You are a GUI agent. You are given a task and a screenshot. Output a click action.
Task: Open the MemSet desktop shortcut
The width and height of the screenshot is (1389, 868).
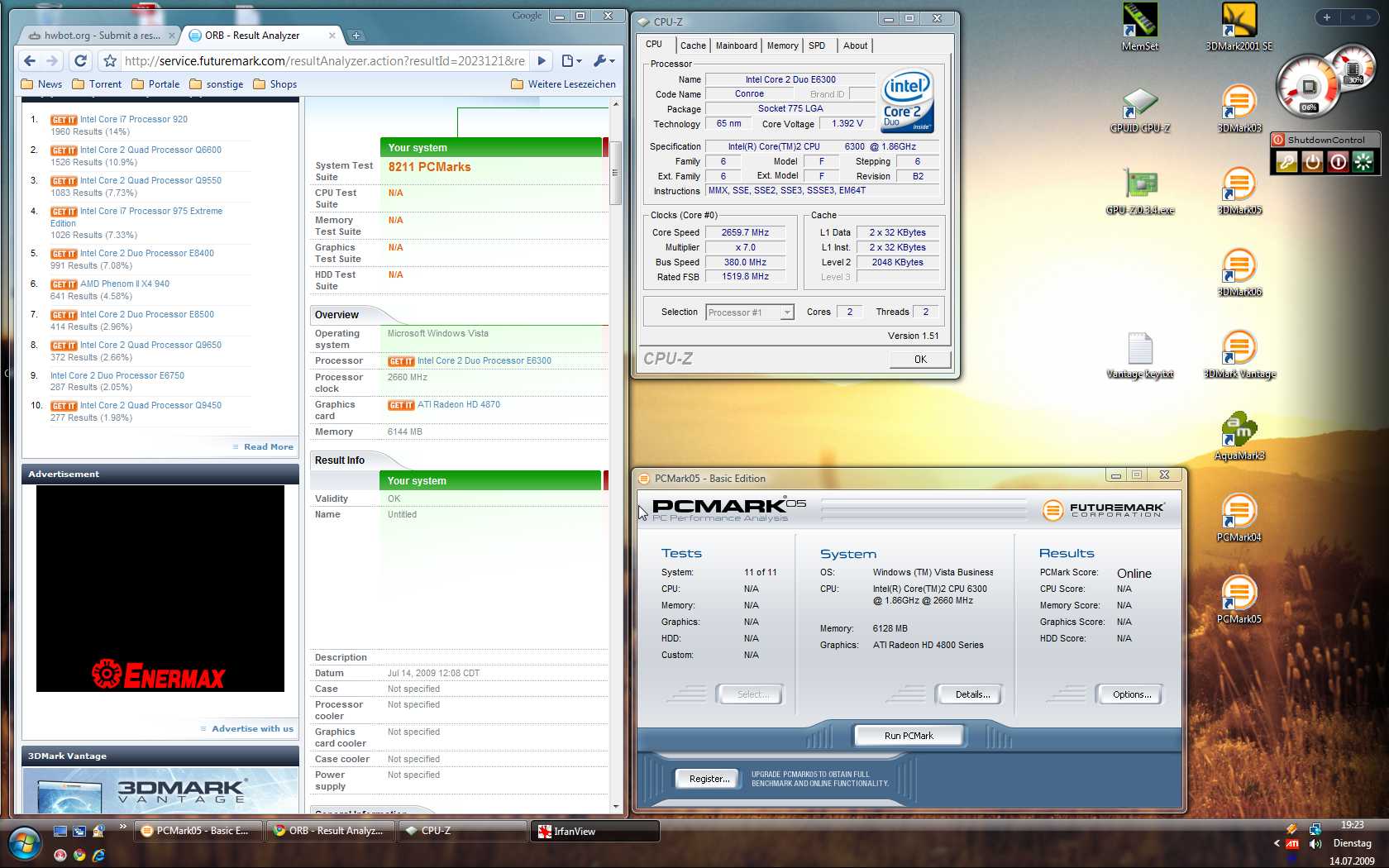click(1139, 26)
